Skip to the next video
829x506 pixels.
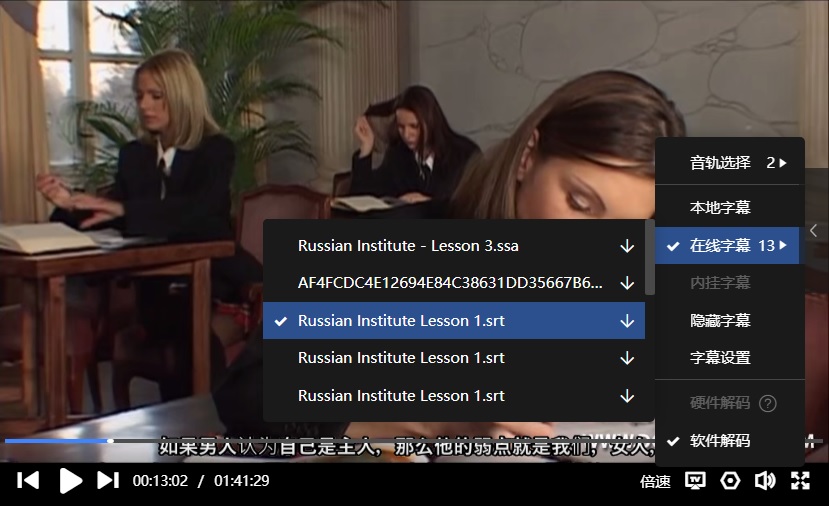pyautogui.click(x=107, y=481)
